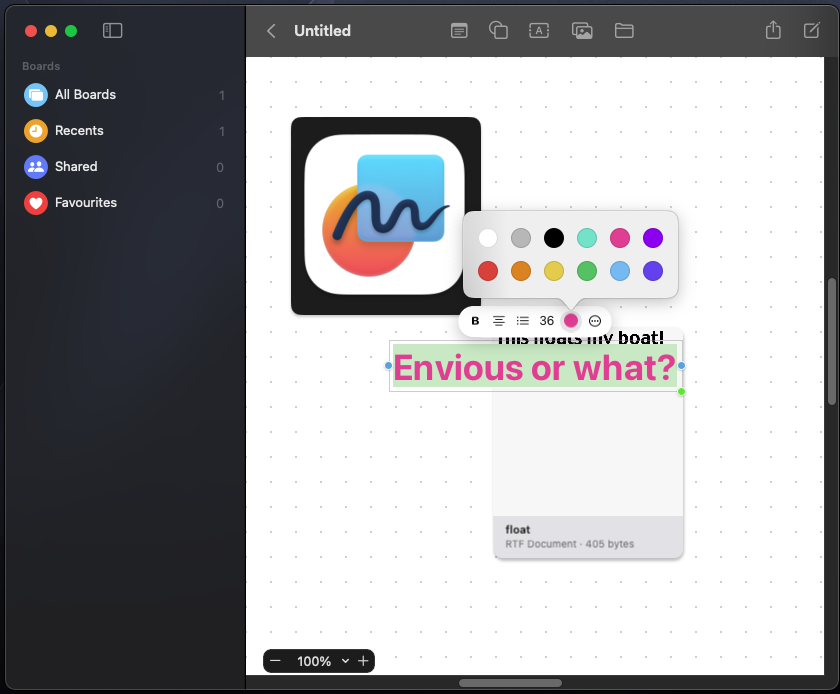The height and width of the screenshot is (694, 840).
Task: Share the board using share icon
Action: click(773, 31)
